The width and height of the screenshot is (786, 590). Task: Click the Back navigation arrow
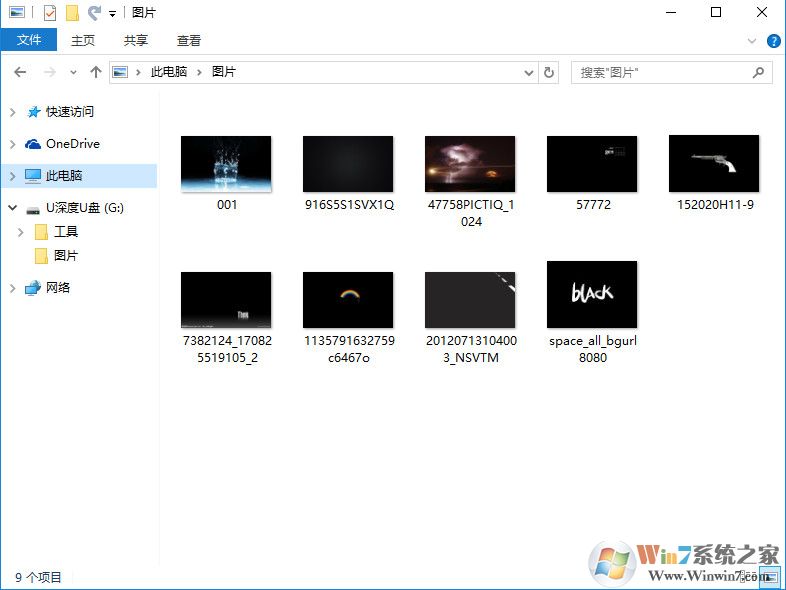pyautogui.click(x=20, y=72)
